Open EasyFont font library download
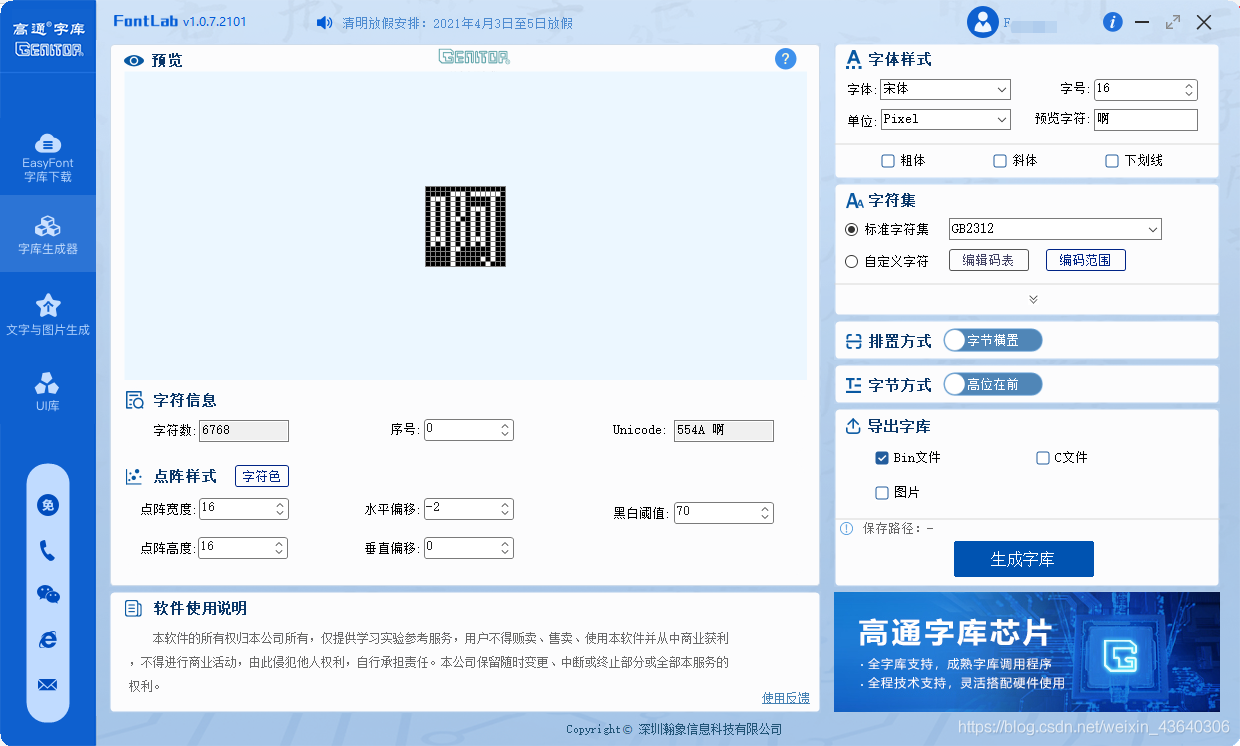Viewport: 1240px width, 746px height. coord(48,157)
